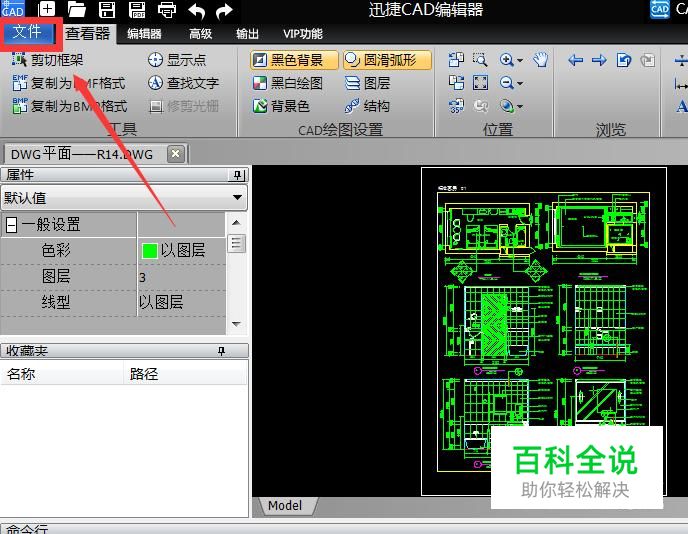Click the blue return-arrow icon in 浏览 group
Screen dimensions: 688x534
click(x=624, y=60)
